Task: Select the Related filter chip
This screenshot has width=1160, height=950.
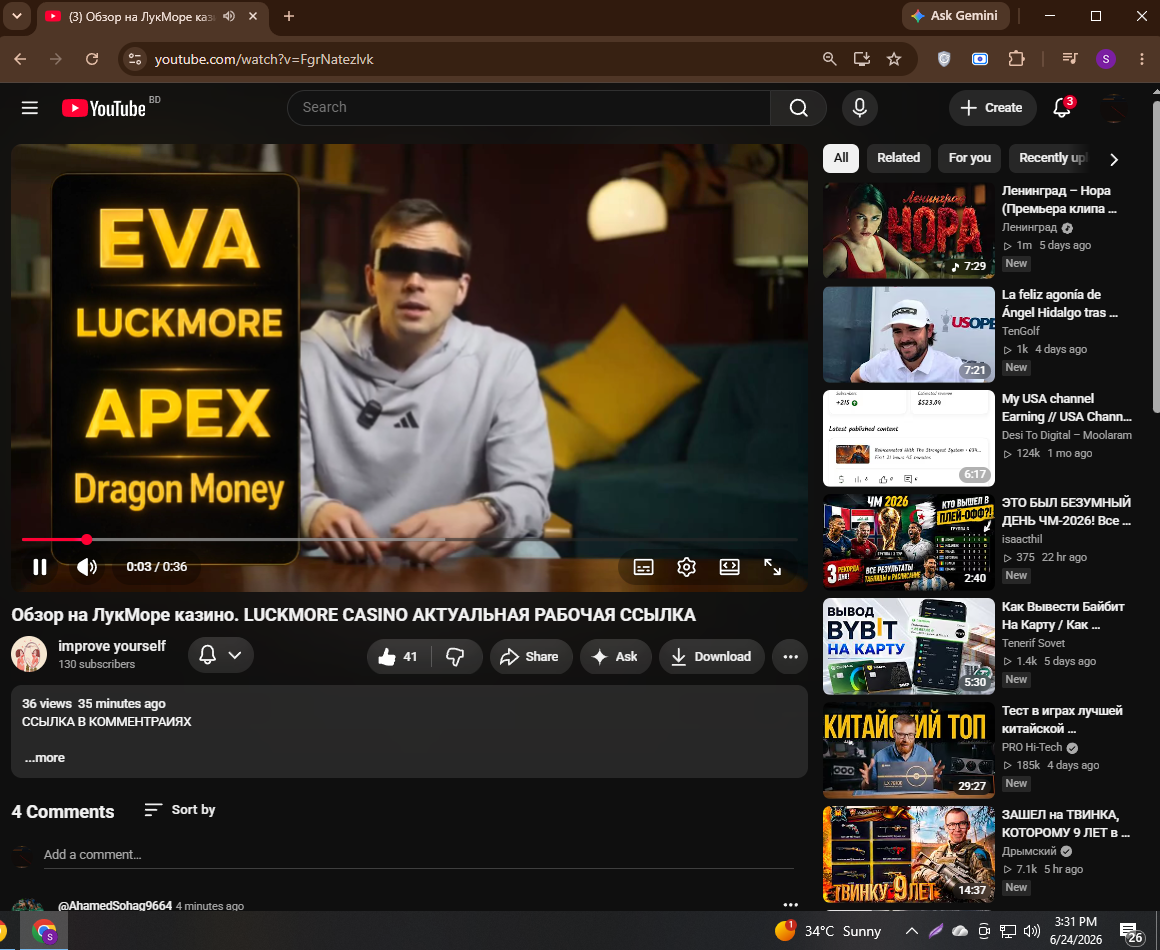Action: click(x=898, y=158)
